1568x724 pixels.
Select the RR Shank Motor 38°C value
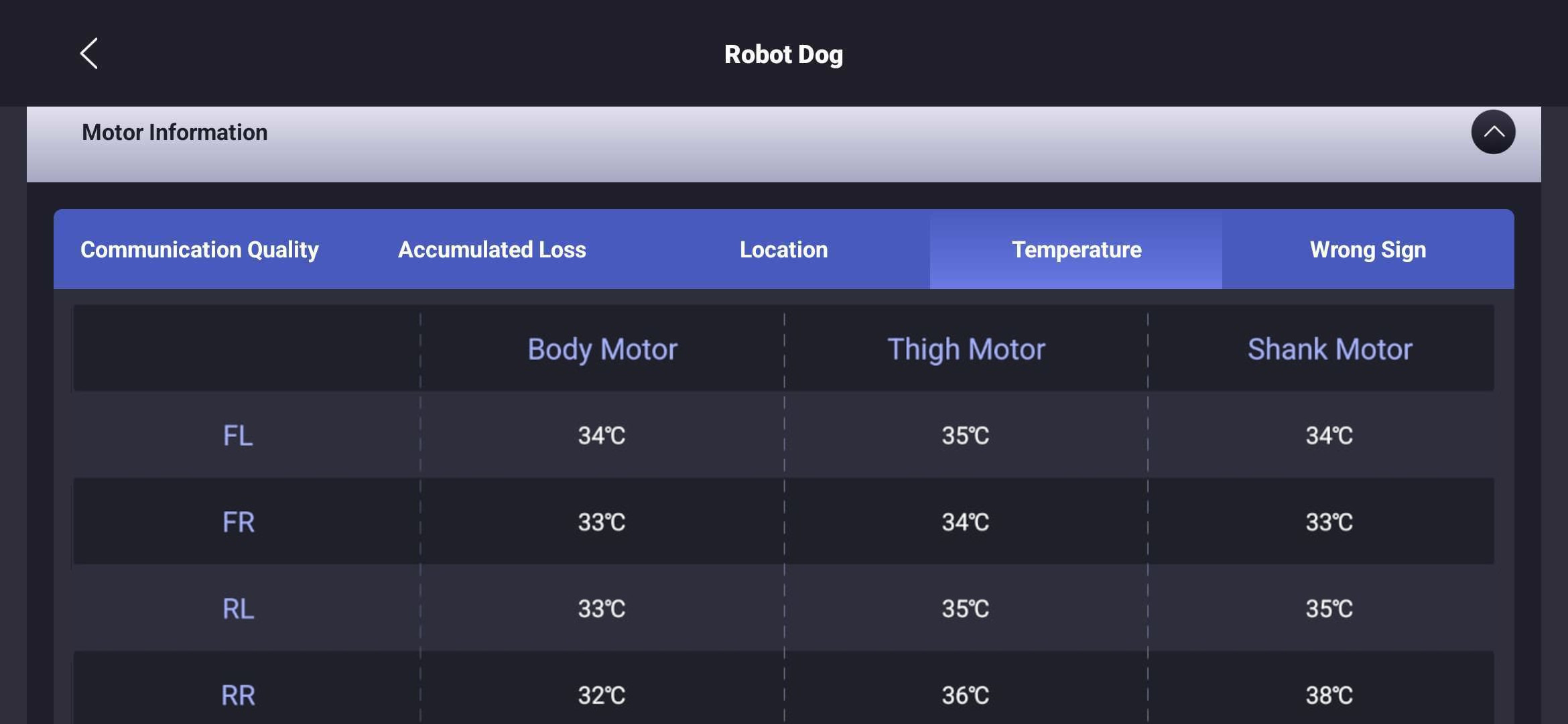pyautogui.click(x=1329, y=695)
